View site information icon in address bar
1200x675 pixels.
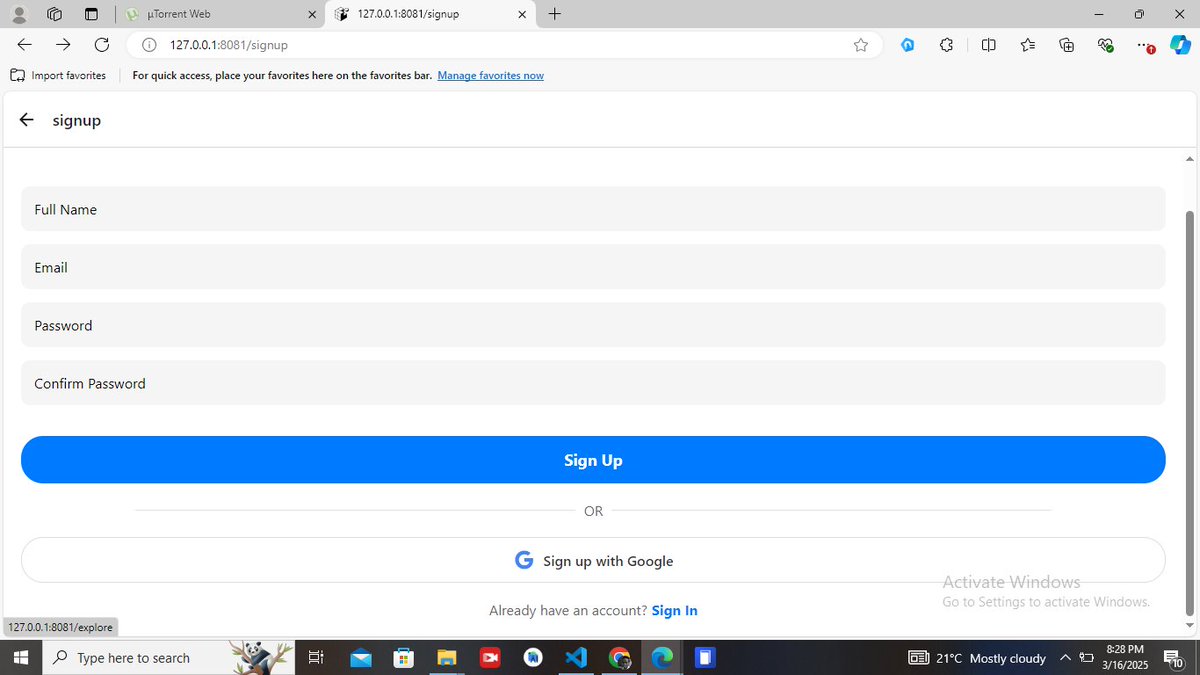coord(150,45)
